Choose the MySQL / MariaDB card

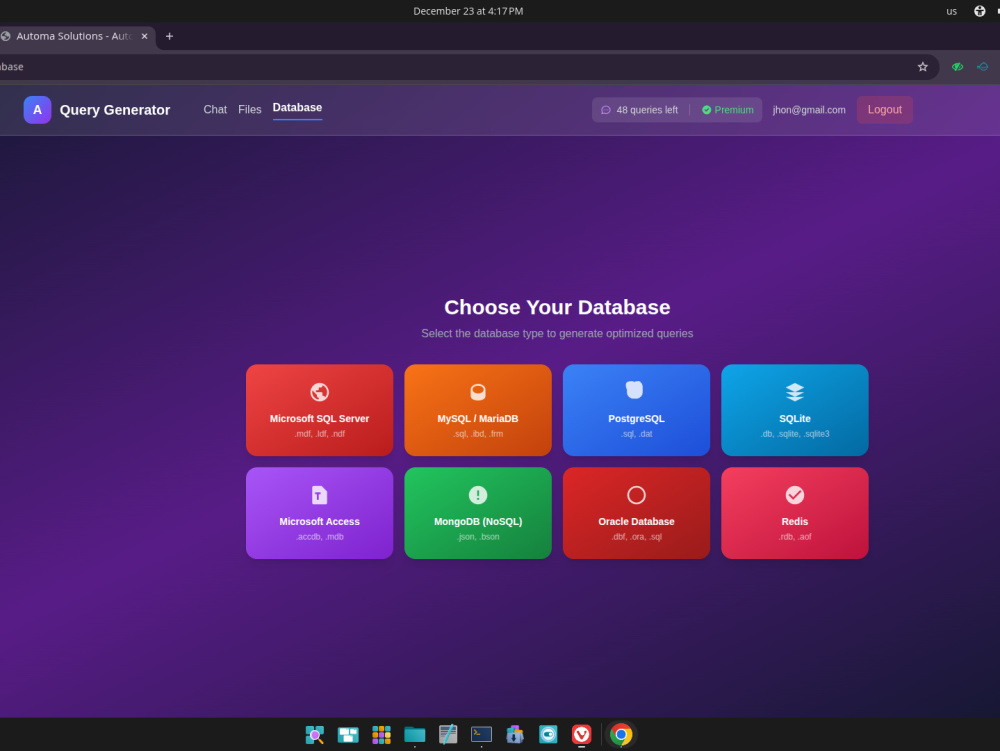click(478, 410)
